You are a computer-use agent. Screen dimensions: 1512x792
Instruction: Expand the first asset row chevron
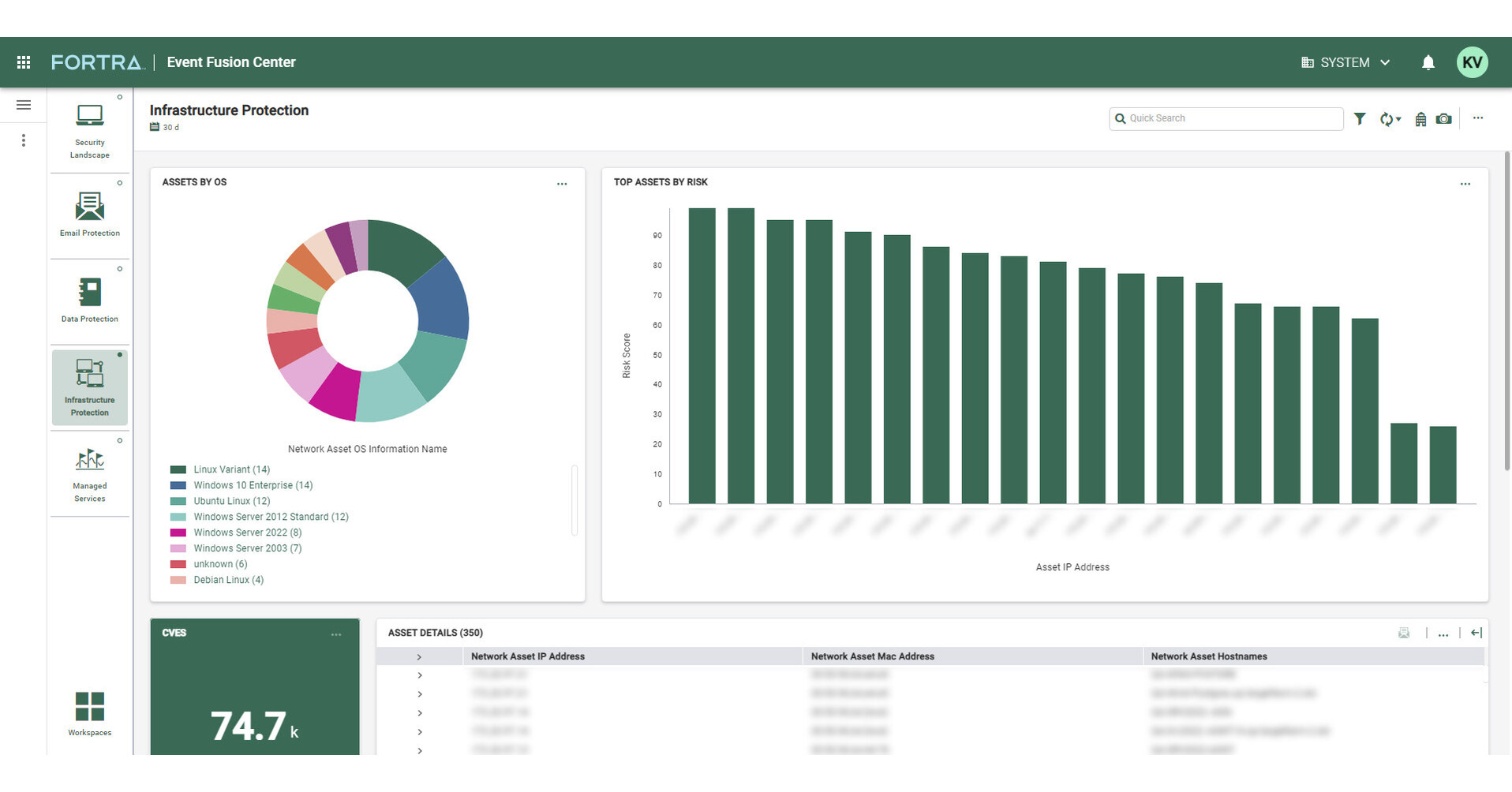[419, 674]
